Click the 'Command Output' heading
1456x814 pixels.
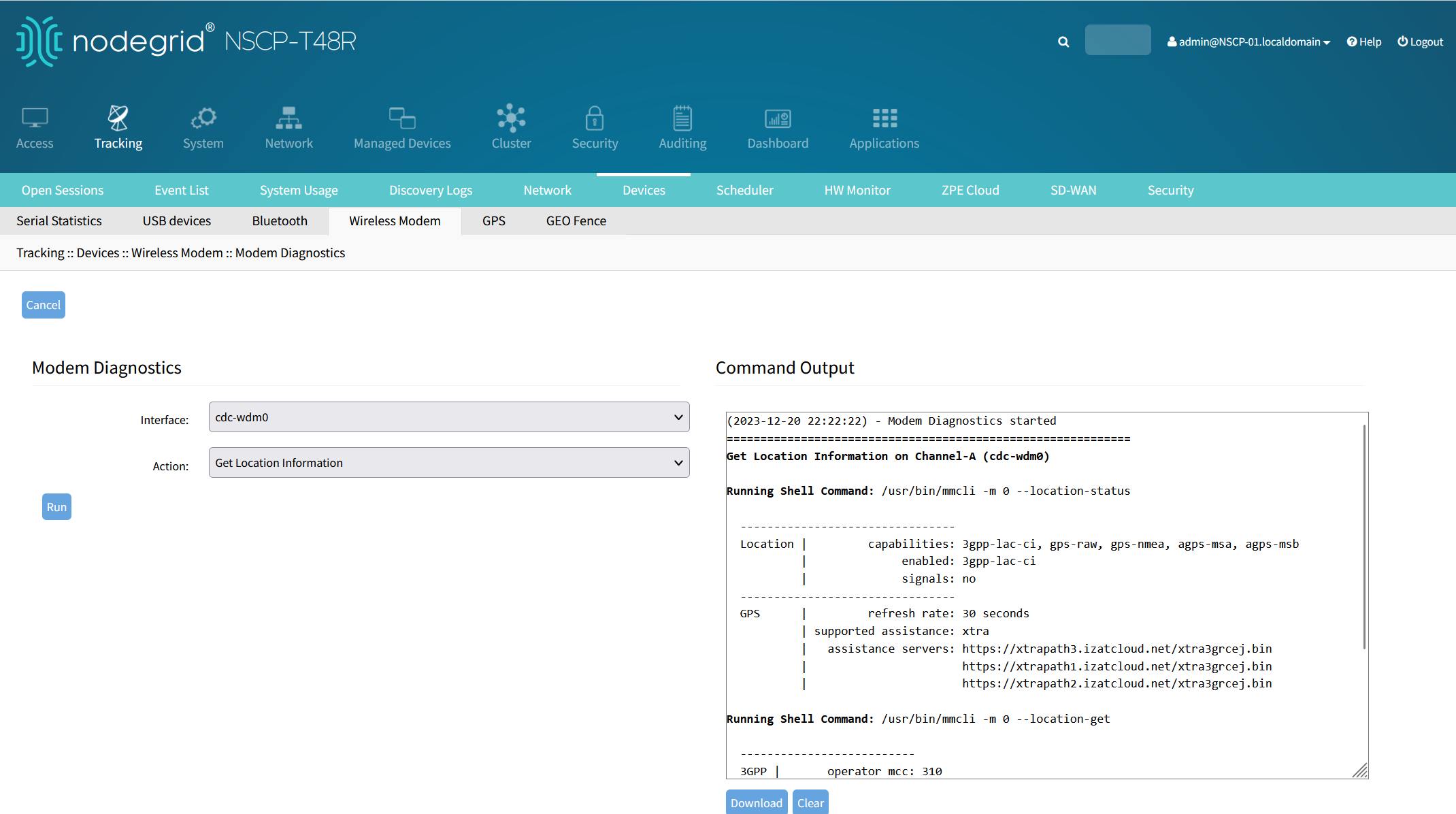tap(785, 368)
